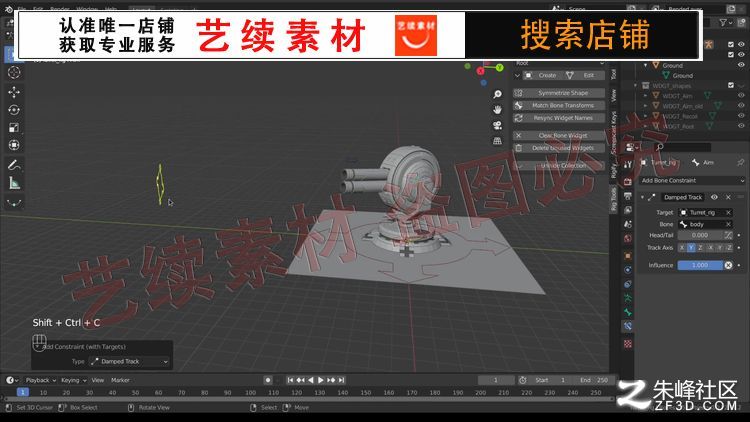Switch to the Rig Tools sidebar tab
This screenshot has width=750, height=422.
tap(613, 199)
